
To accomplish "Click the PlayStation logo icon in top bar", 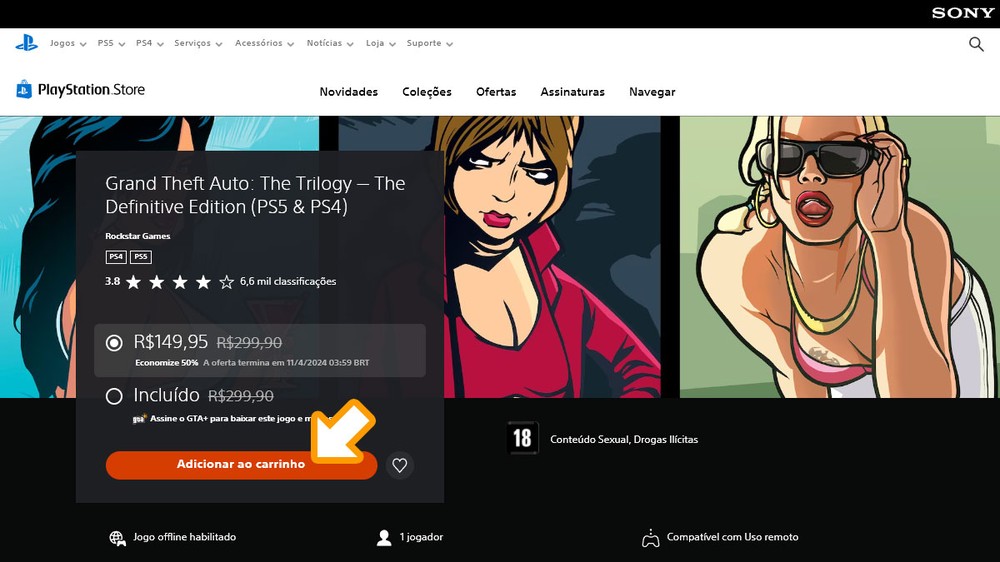I will coord(26,43).
